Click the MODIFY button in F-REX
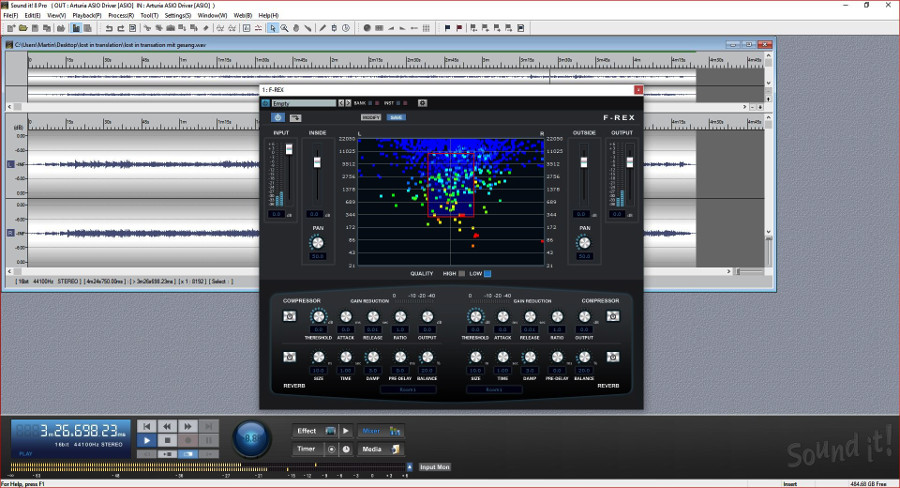 (x=371, y=117)
